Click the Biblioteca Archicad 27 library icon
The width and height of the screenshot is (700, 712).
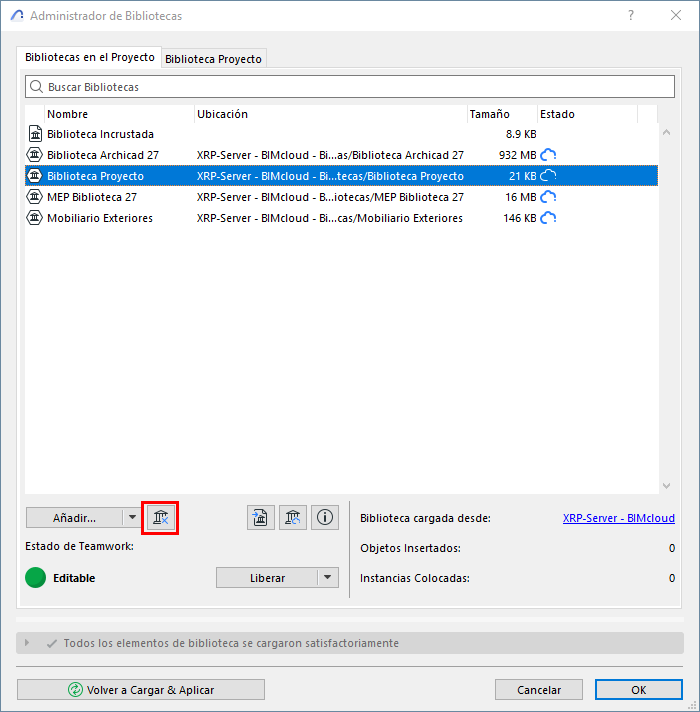[x=35, y=155]
